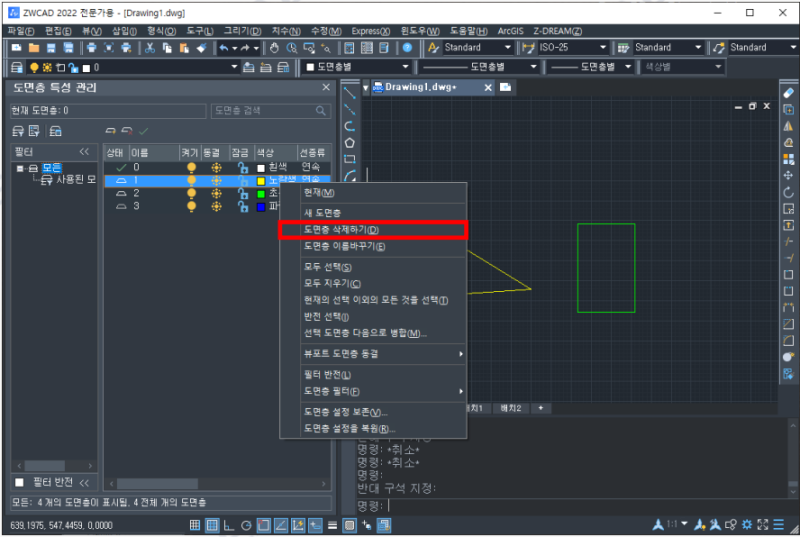The width and height of the screenshot is (800, 537).
Task: Toggle the light bulb for layer 0
Action: tap(191, 167)
